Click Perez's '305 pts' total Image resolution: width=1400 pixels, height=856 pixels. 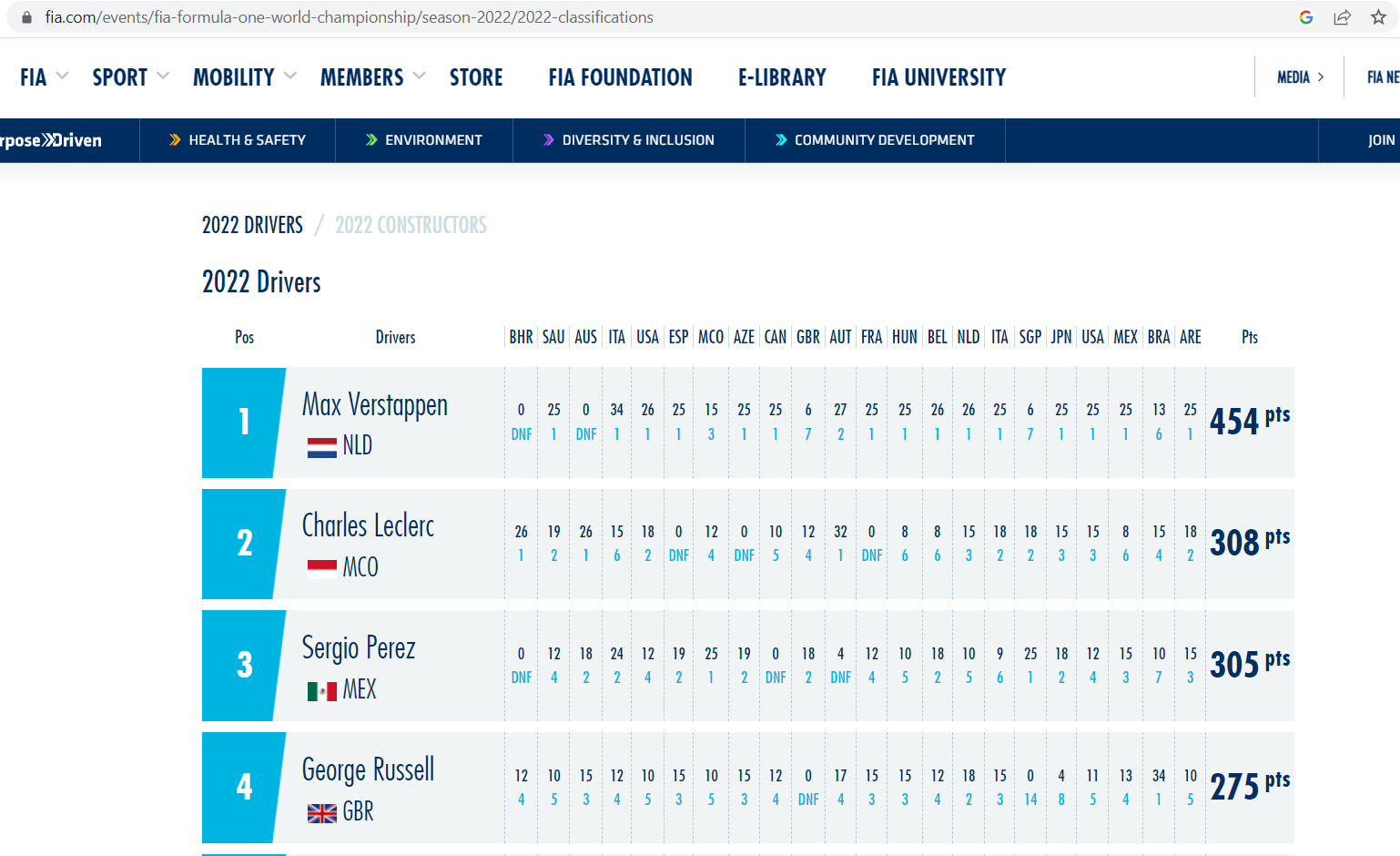pos(1250,664)
